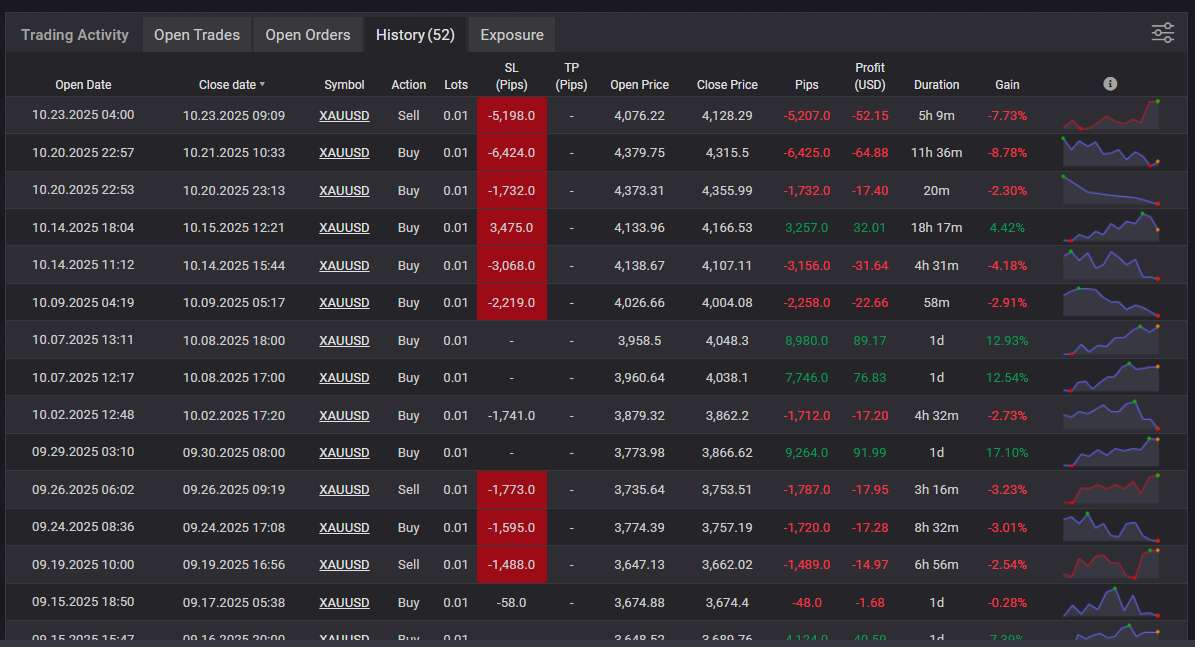The height and width of the screenshot is (647, 1195).
Task: Select the History (52) tab
Action: pyautogui.click(x=414, y=33)
